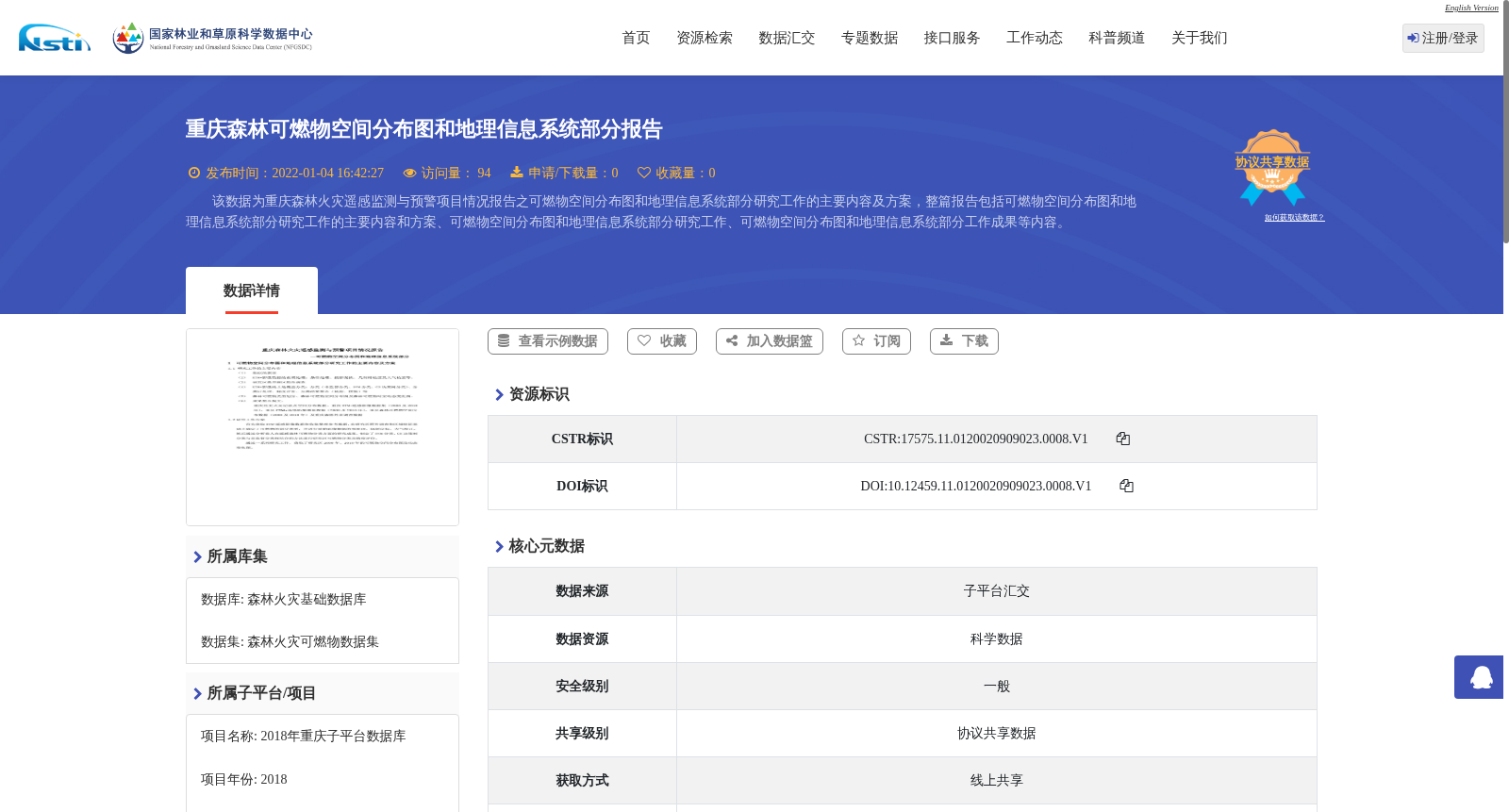Expand the 资源标识 section chevron
This screenshot has width=1509, height=812.
(499, 394)
